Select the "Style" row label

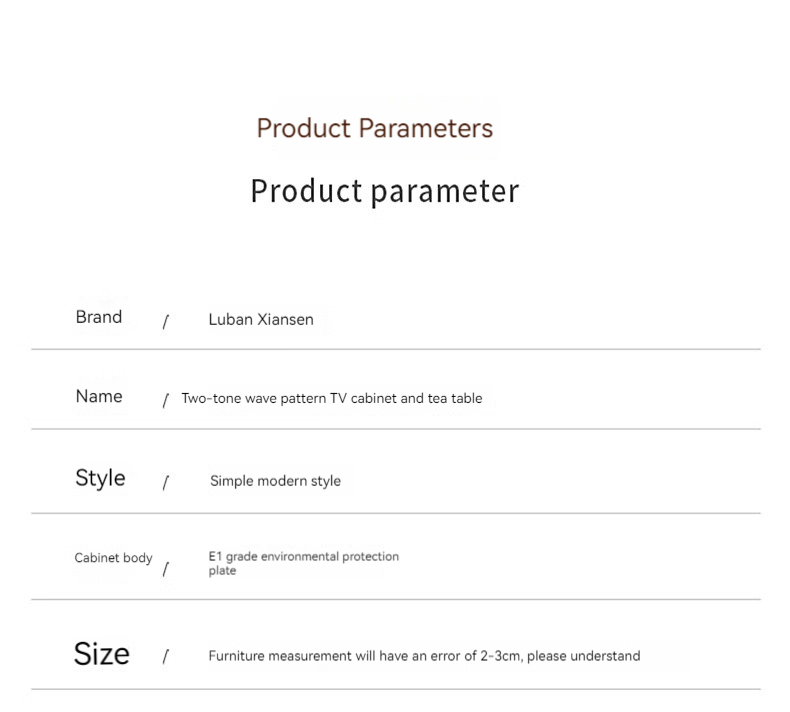[x=100, y=478]
